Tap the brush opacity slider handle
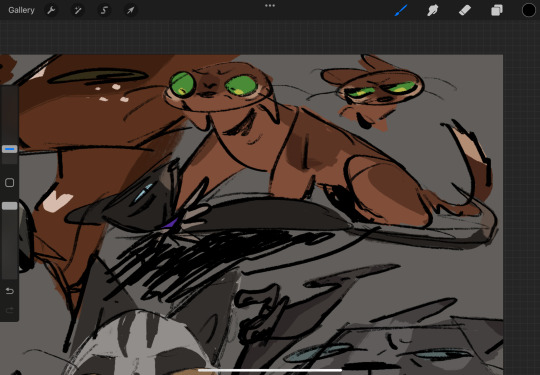The width and height of the screenshot is (540, 375). click(10, 206)
